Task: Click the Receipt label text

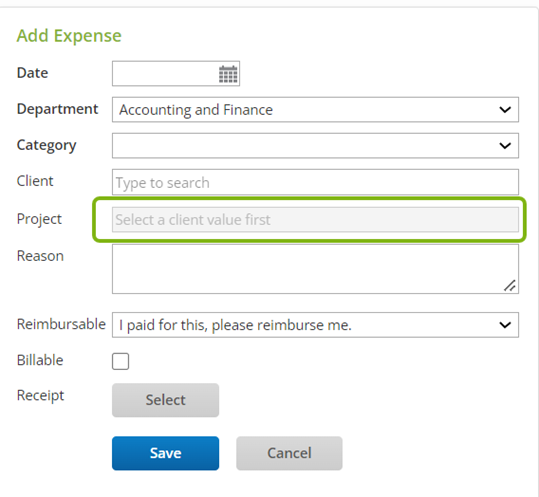Action: [40, 396]
